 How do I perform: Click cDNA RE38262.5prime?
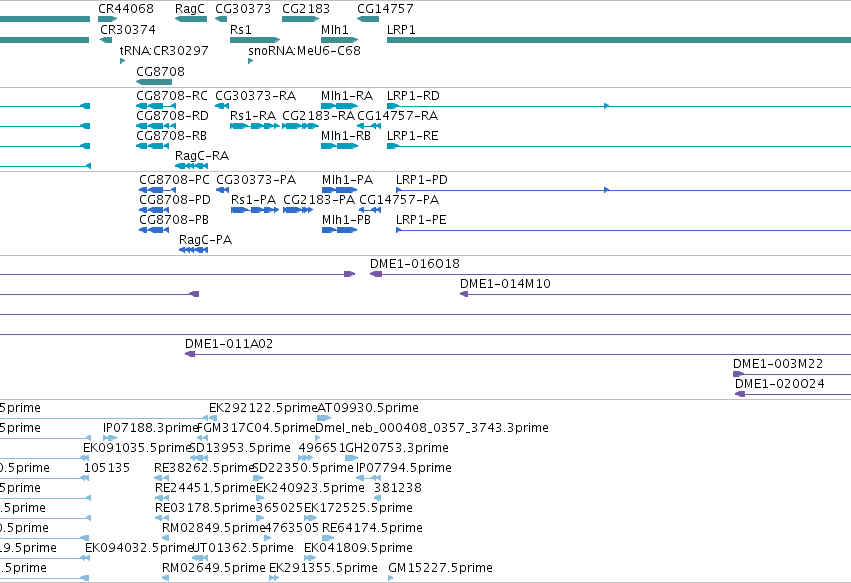pyautogui.click(x=205, y=468)
